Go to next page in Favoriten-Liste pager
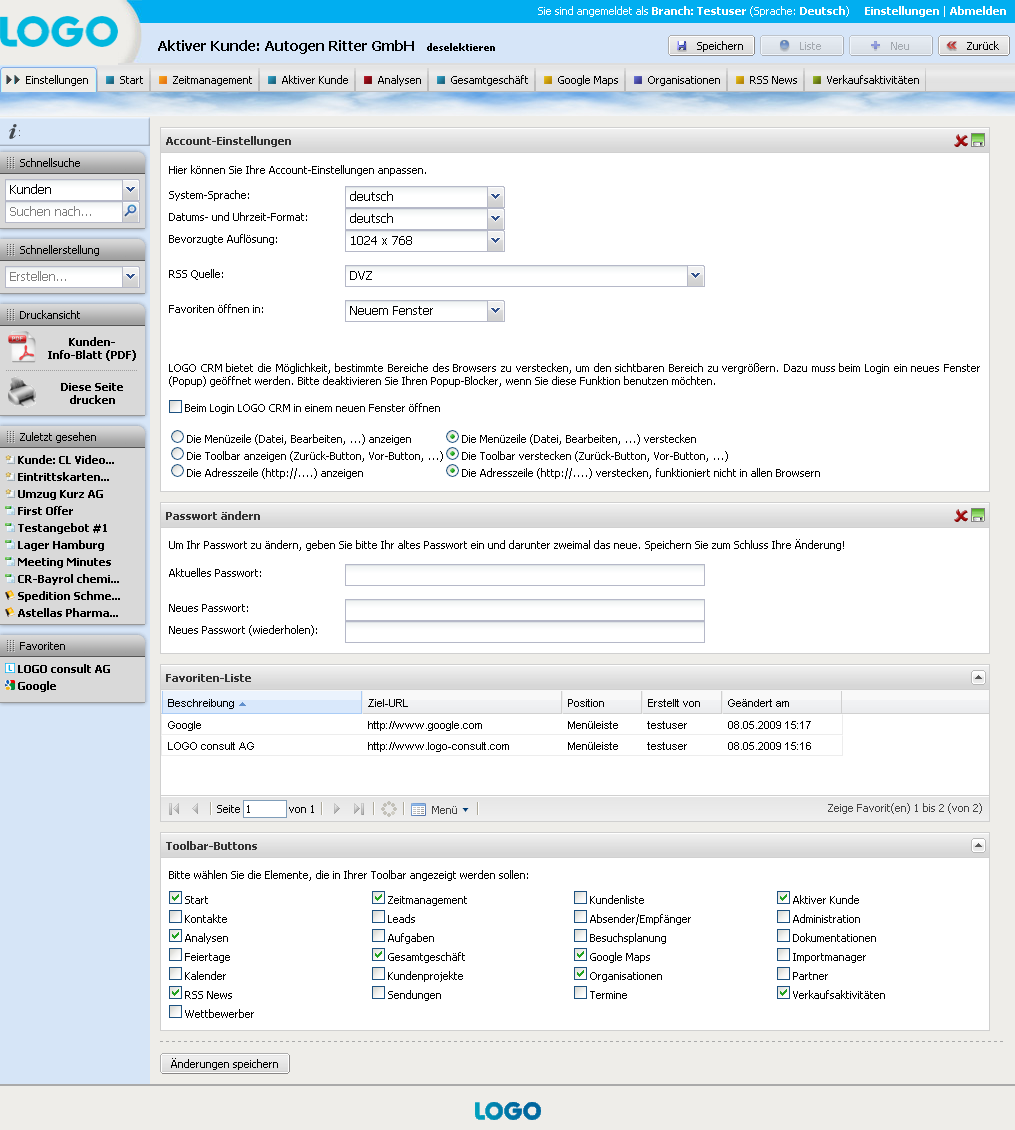The image size is (1015, 1130). 337,809
